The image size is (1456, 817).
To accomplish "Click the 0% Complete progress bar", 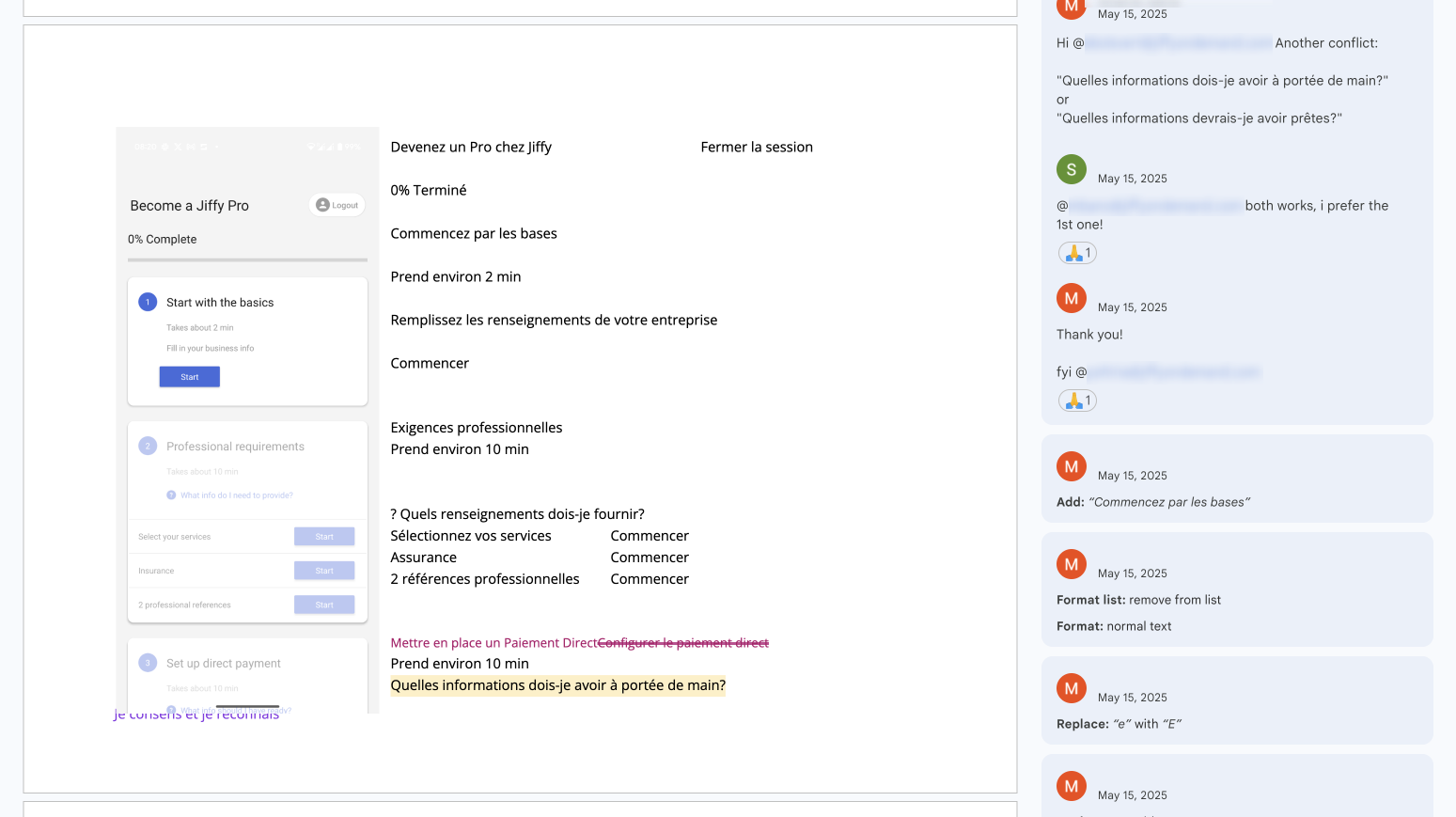I will pyautogui.click(x=247, y=259).
